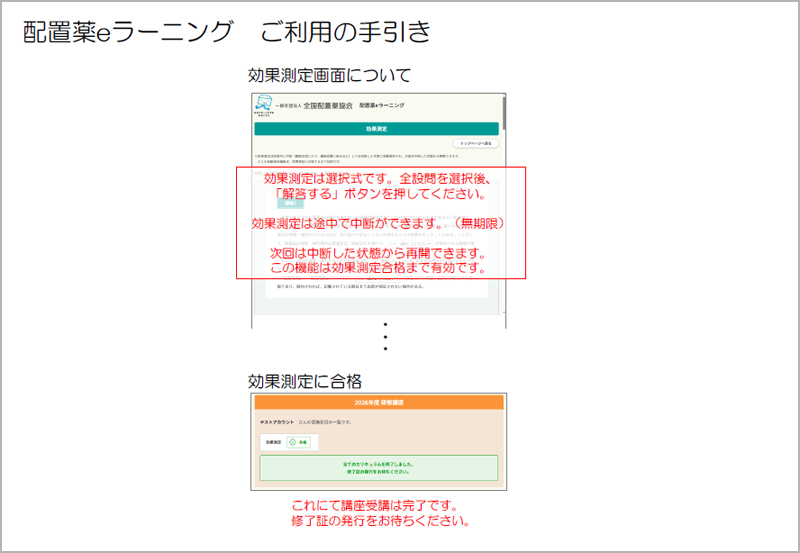Click the 合格 status badge

point(297,441)
